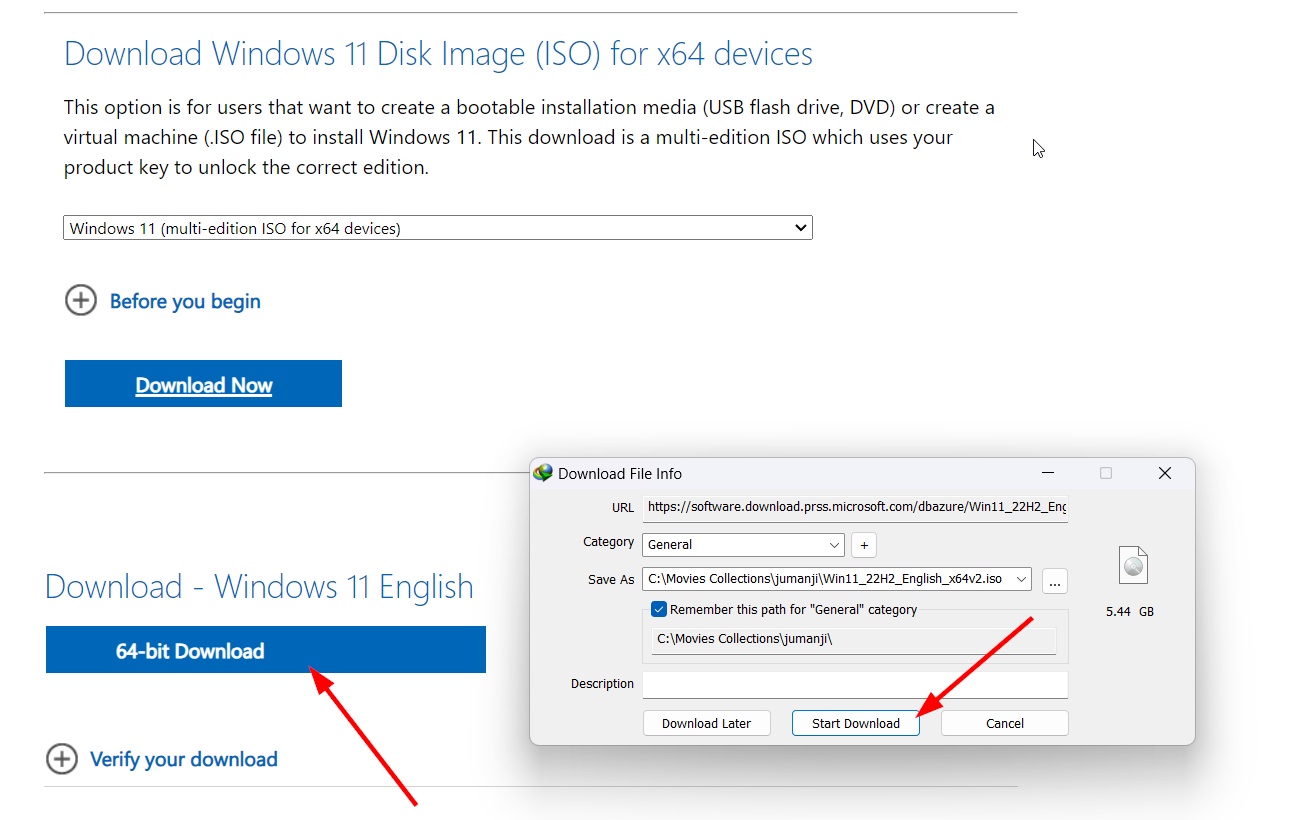This screenshot has height=820, width=1313.
Task: Toggle Remember this path for General category
Action: 659,609
